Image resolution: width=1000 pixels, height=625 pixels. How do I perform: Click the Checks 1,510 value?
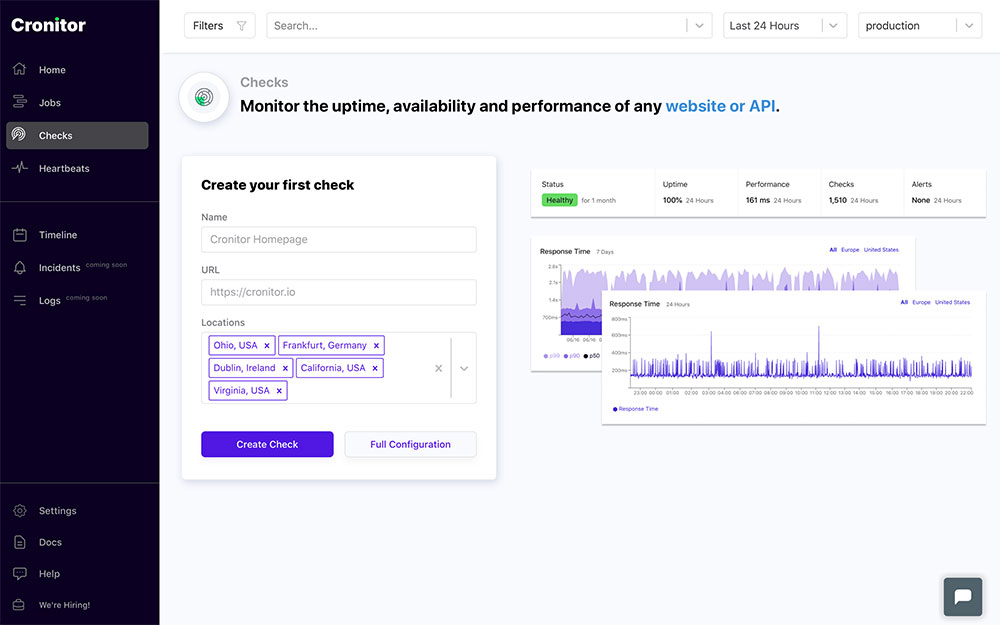837,200
